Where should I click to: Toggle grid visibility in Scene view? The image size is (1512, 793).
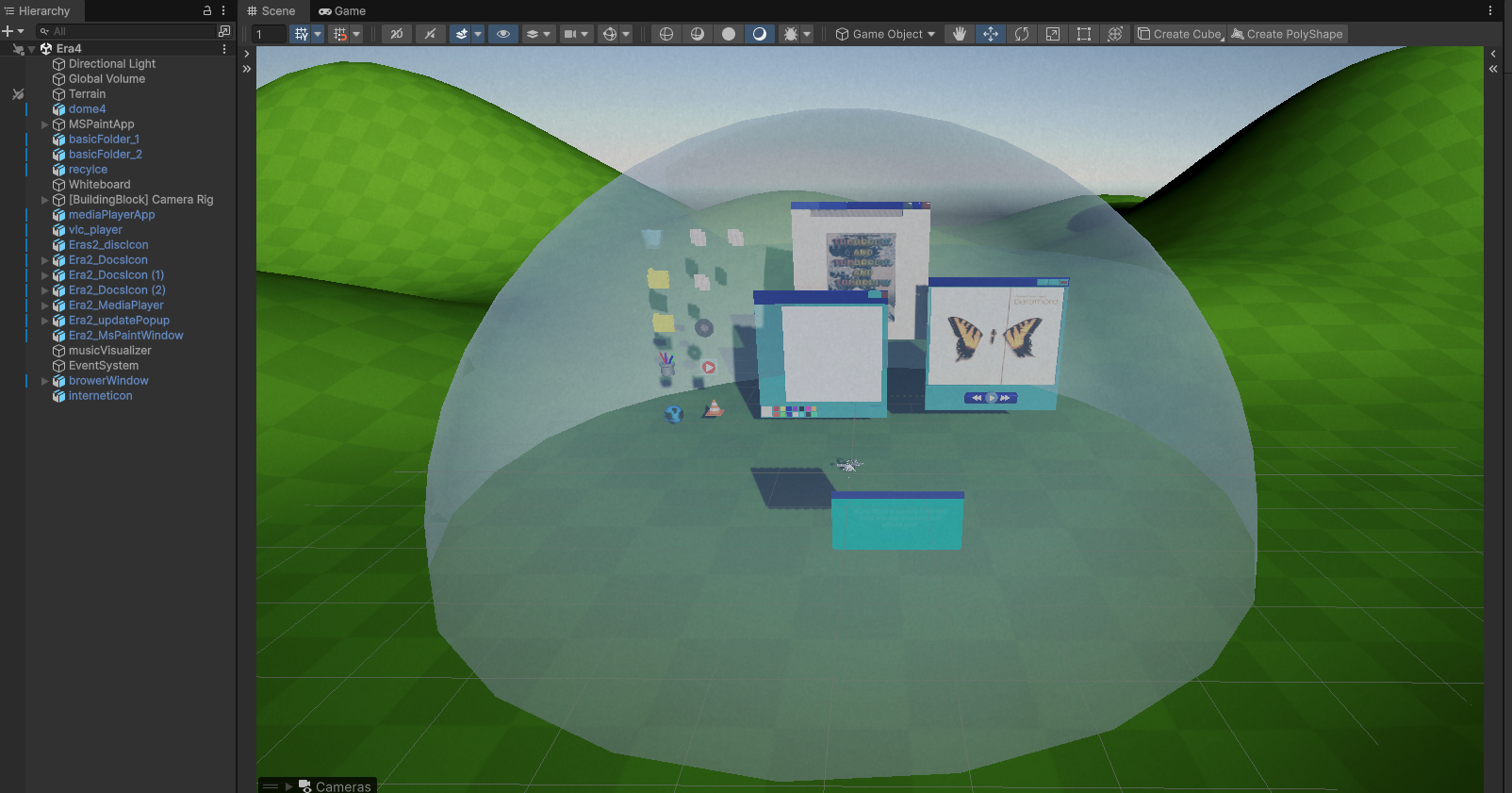[301, 34]
